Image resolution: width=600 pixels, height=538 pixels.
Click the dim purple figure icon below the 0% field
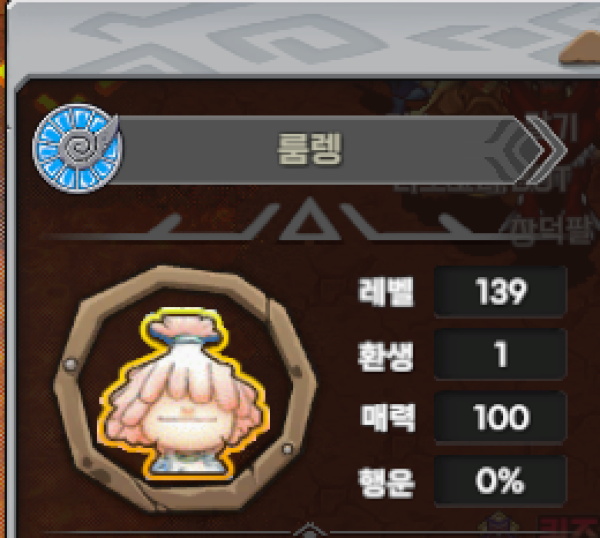coord(498,525)
